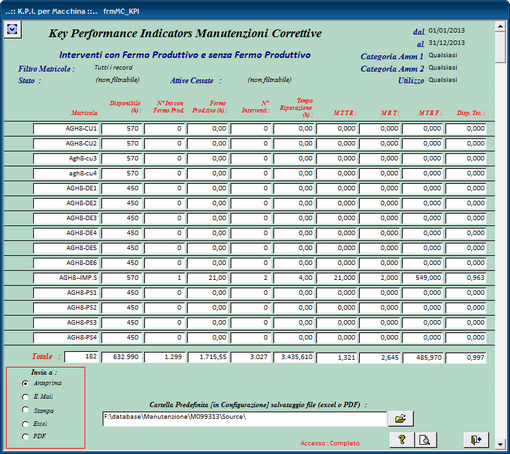Screen dimensions: 510x454
Task: Click the Totale count field 182
Action: pos(81,357)
